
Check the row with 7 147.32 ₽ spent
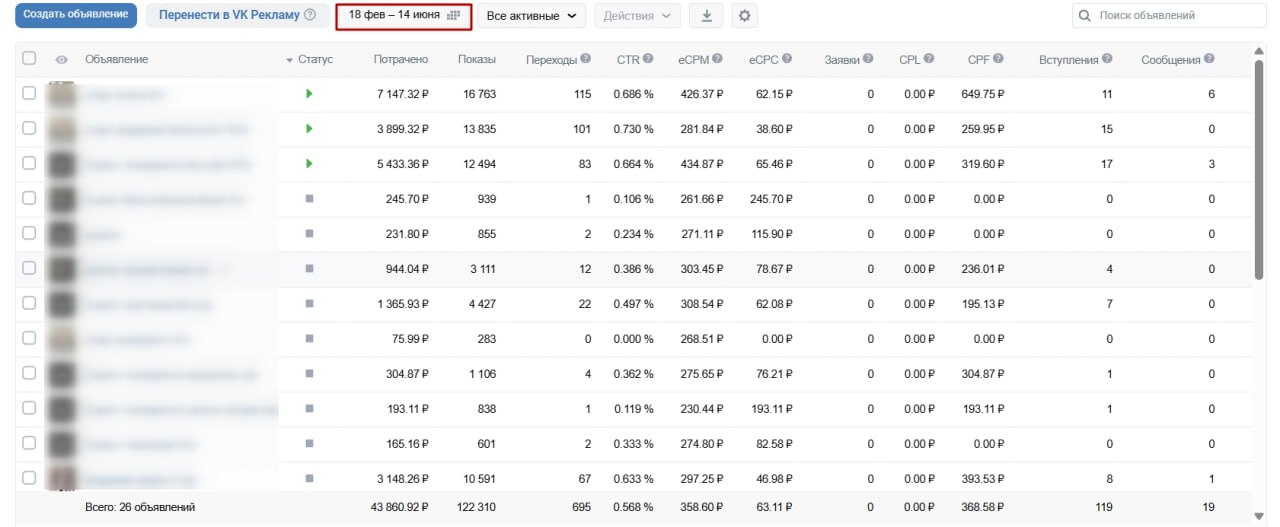coord(29,93)
